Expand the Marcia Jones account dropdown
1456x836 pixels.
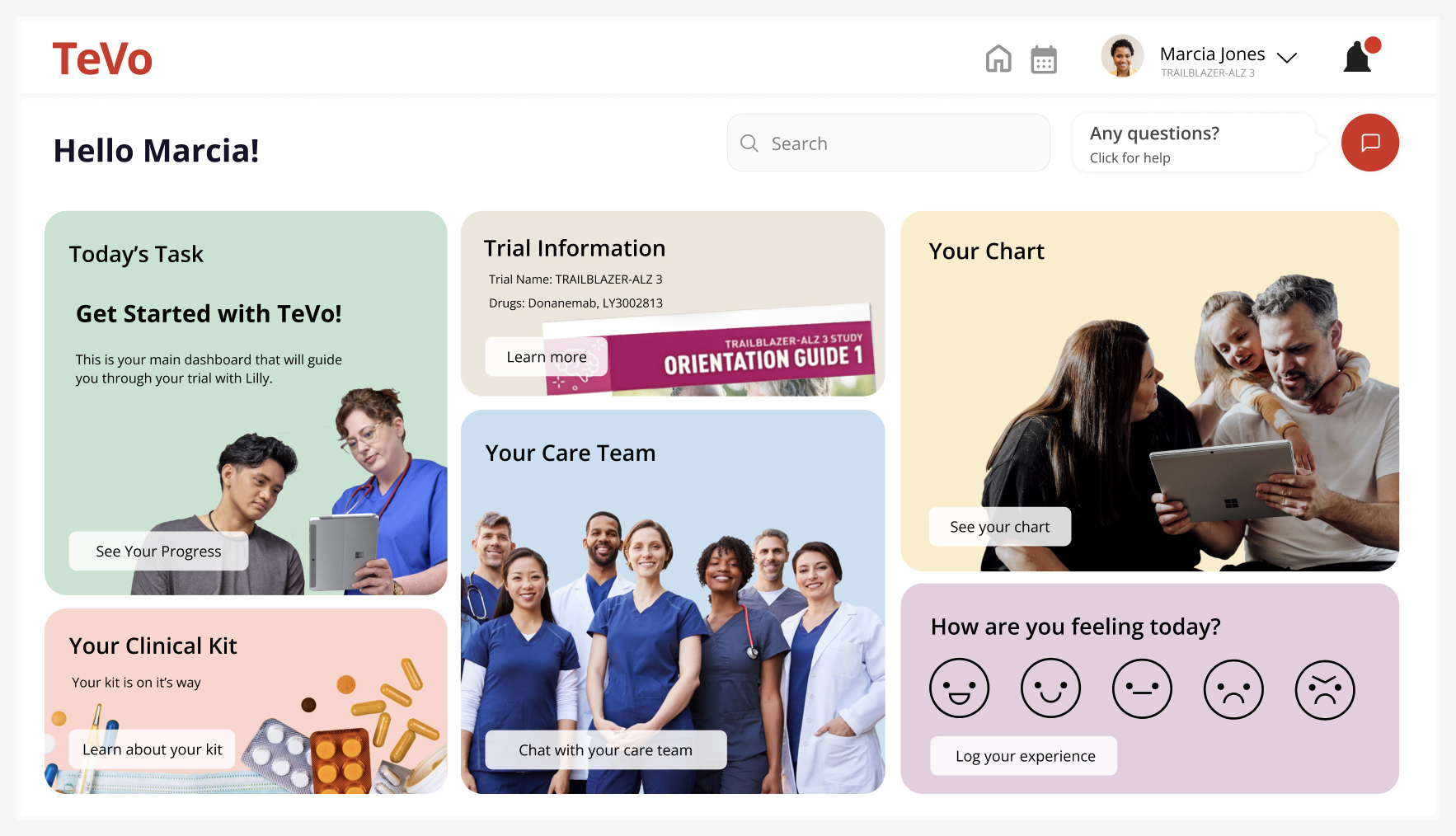point(1286,57)
